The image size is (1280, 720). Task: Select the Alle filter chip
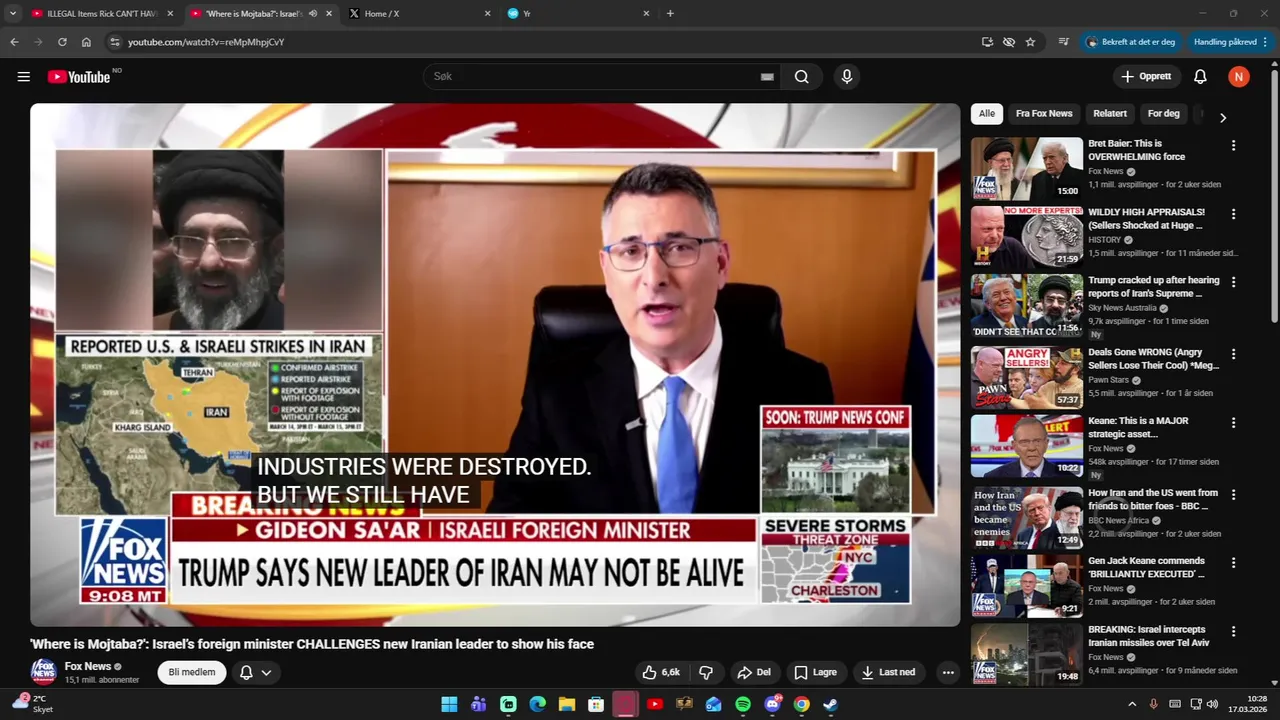tap(987, 113)
